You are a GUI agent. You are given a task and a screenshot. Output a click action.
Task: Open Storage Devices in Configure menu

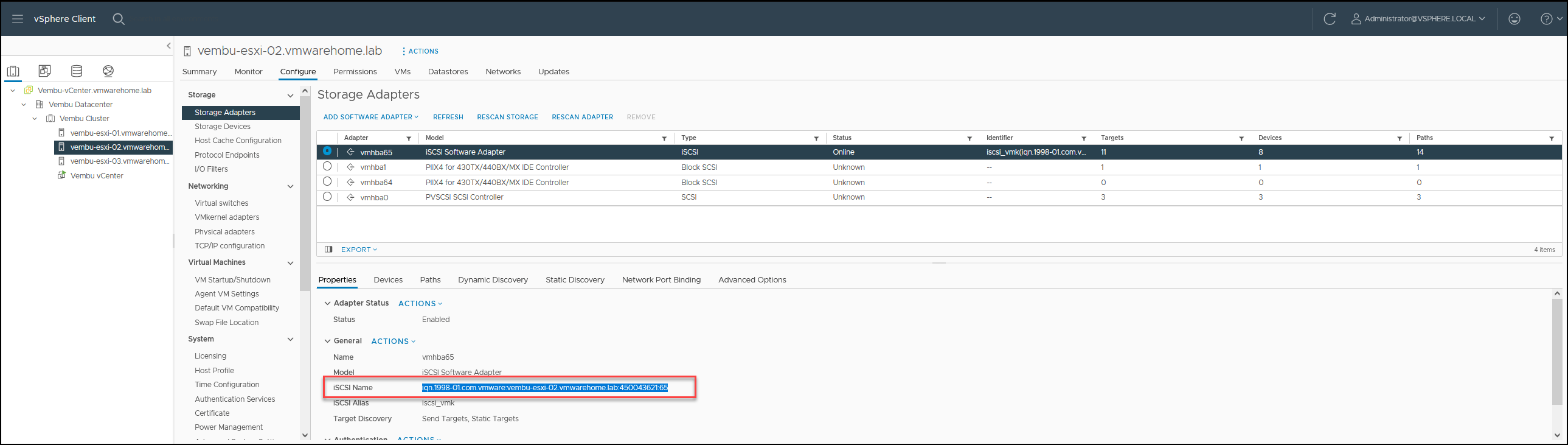click(x=223, y=127)
